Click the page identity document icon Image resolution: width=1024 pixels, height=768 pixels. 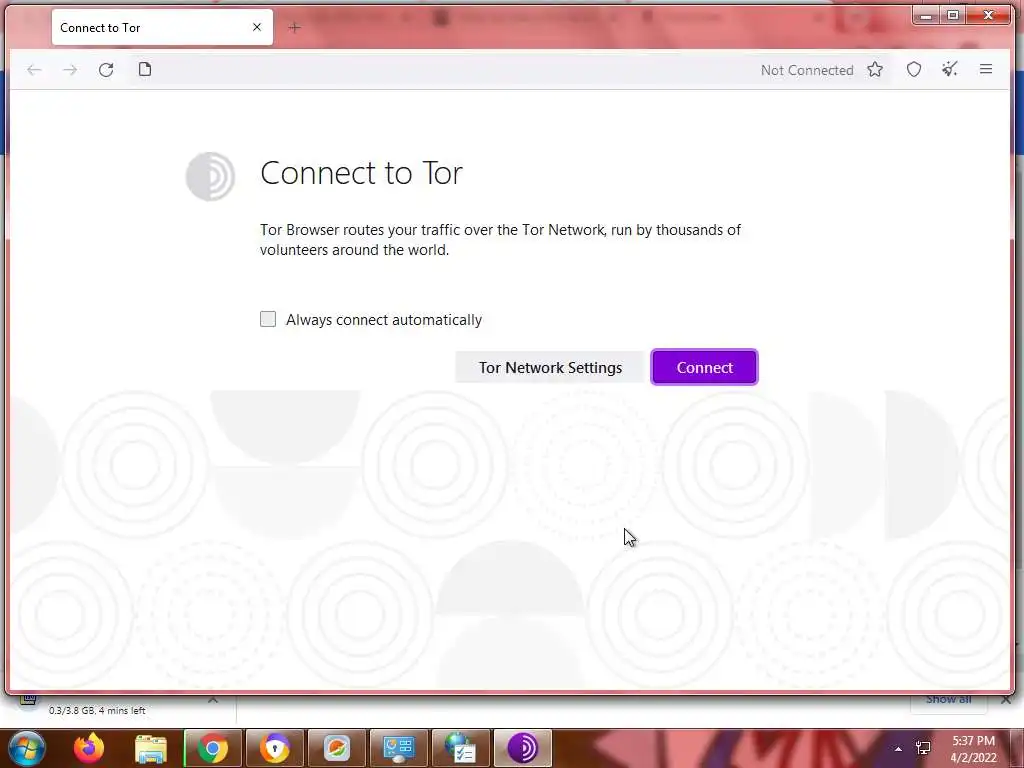coord(145,69)
